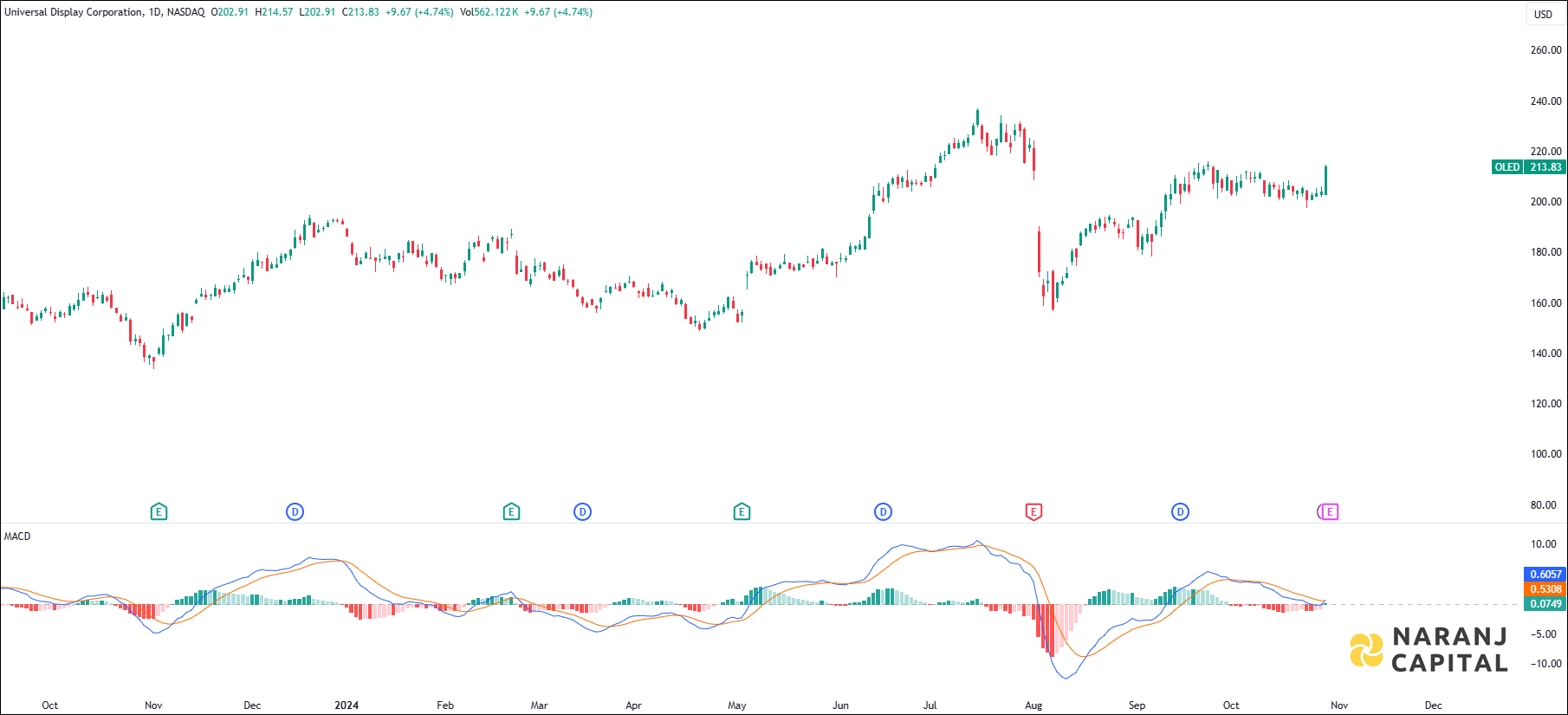The image size is (1568, 715).
Task: Open the red earnings marker in August
Action: click(1033, 512)
